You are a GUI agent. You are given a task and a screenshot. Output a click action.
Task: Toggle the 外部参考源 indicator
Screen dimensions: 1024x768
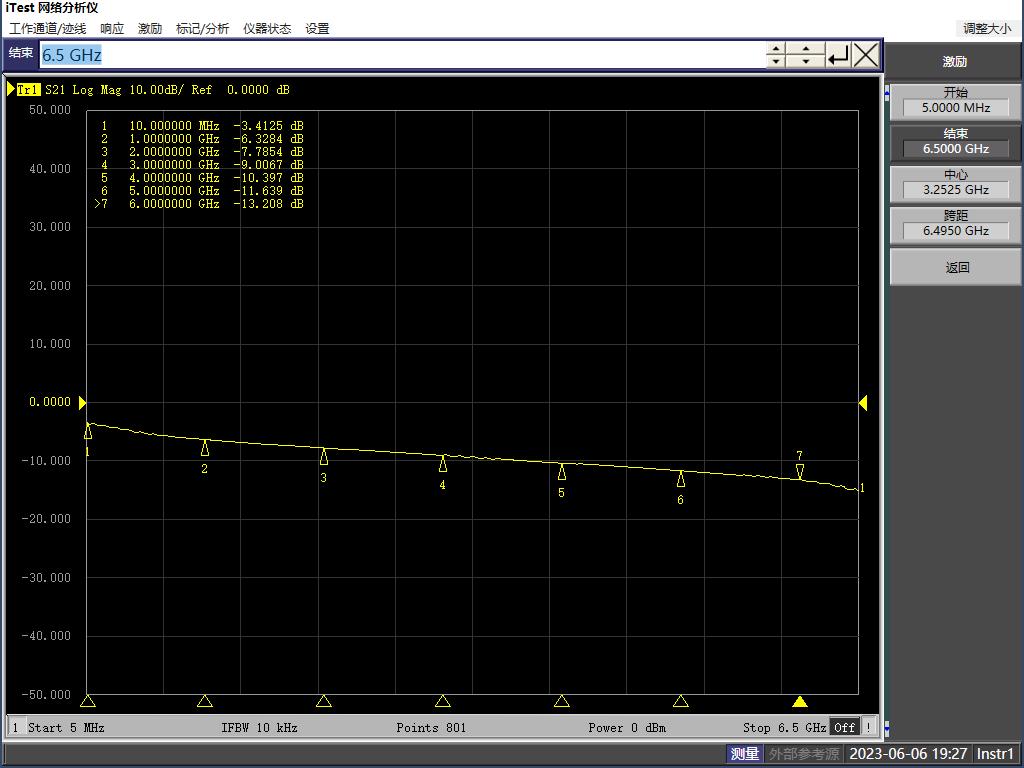coord(803,754)
